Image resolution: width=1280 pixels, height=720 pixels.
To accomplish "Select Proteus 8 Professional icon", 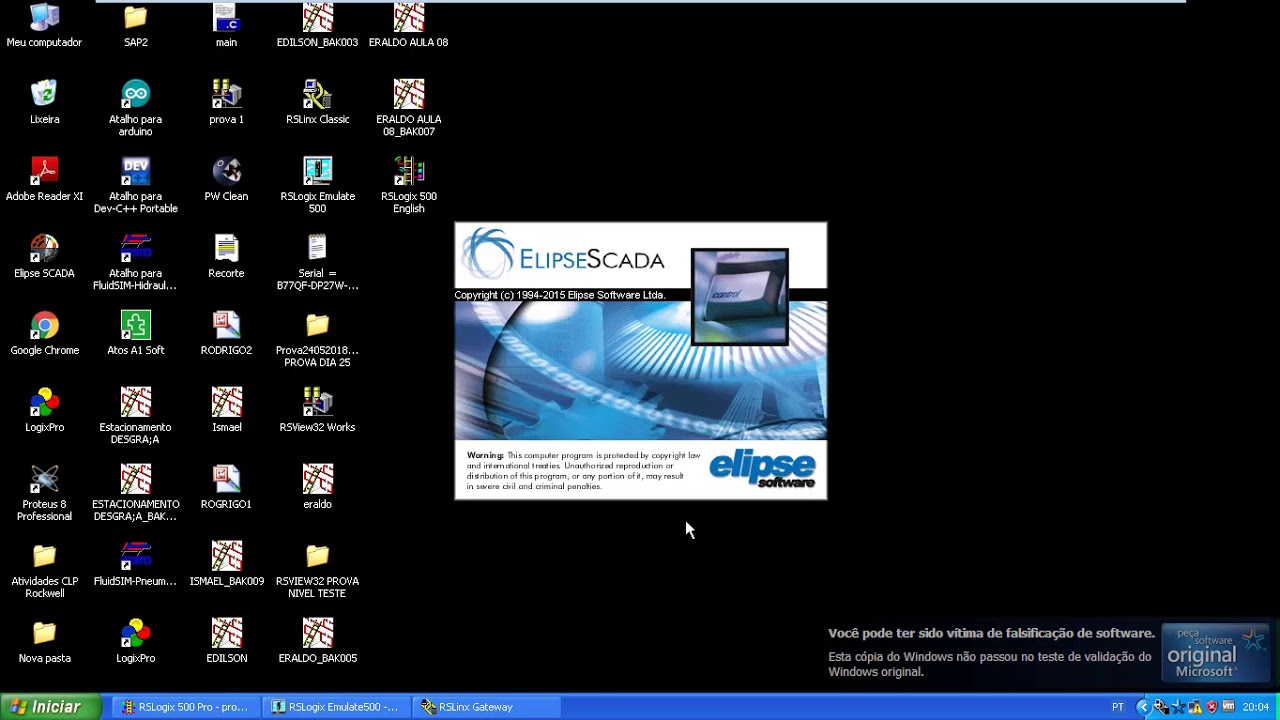I will tap(44, 493).
